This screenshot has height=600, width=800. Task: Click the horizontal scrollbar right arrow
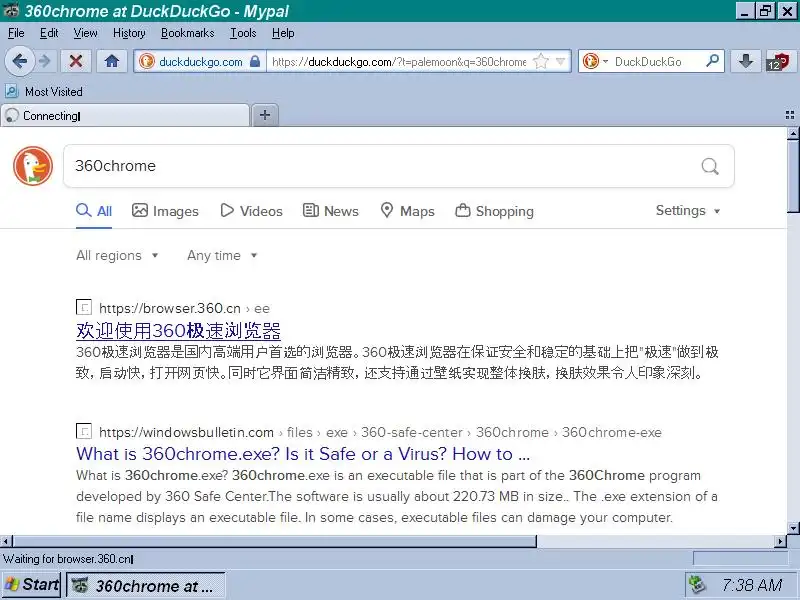coord(781,541)
